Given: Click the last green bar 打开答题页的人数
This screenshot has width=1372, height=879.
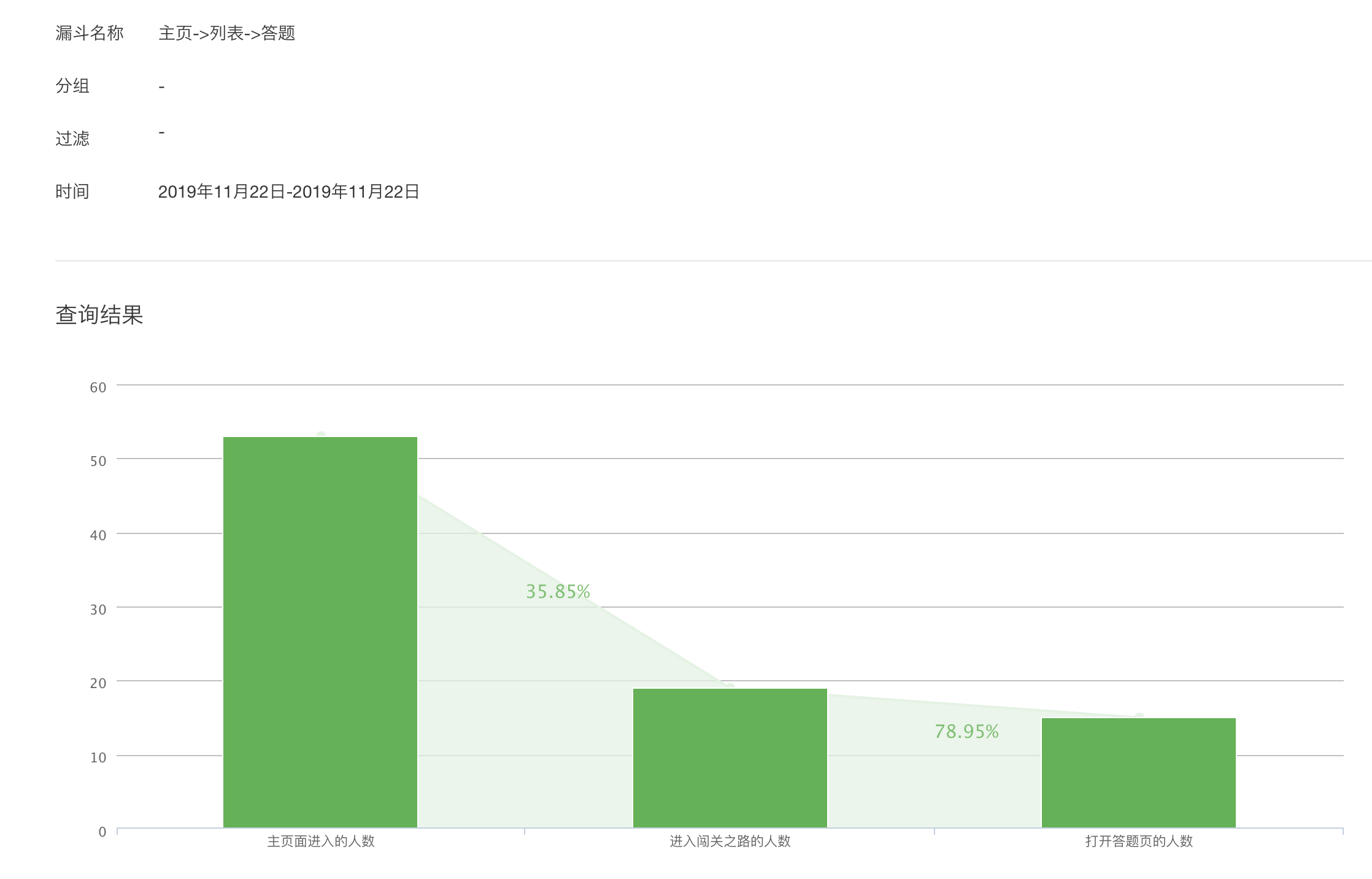Looking at the screenshot, I should pos(1138,773).
